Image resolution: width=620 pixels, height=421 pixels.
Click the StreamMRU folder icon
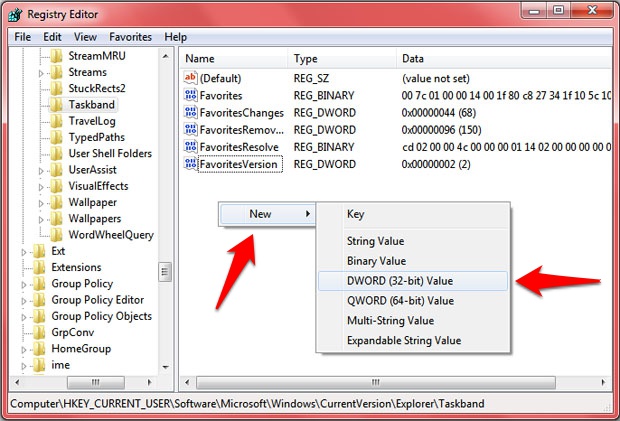[57, 56]
